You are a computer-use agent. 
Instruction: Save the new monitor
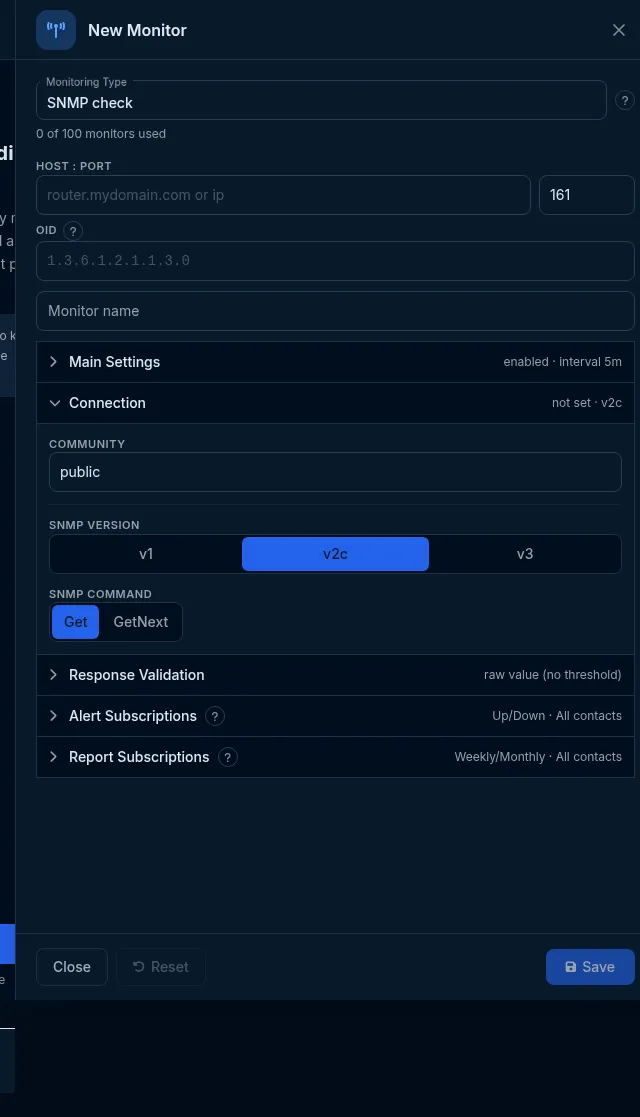[590, 967]
